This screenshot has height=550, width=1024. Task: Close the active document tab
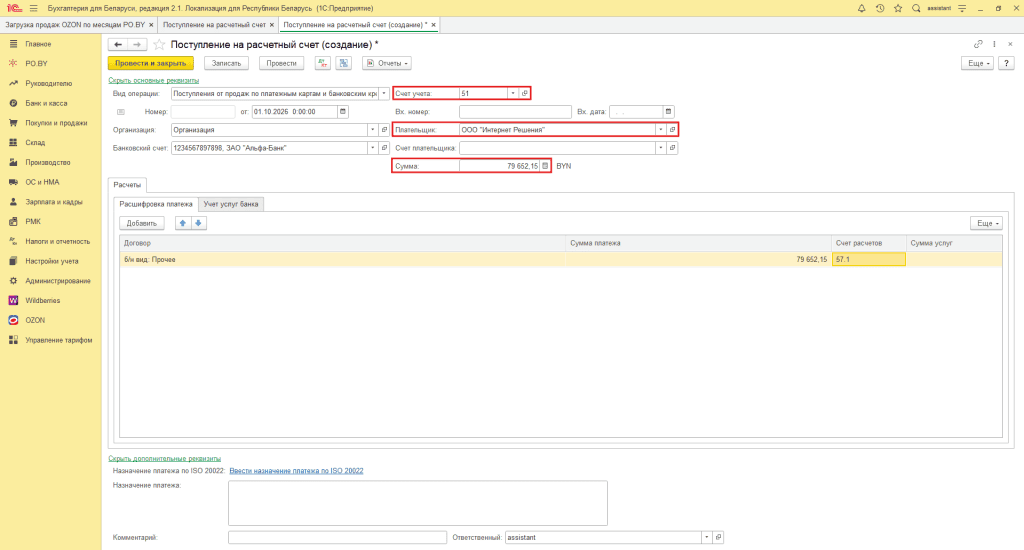tap(433, 25)
